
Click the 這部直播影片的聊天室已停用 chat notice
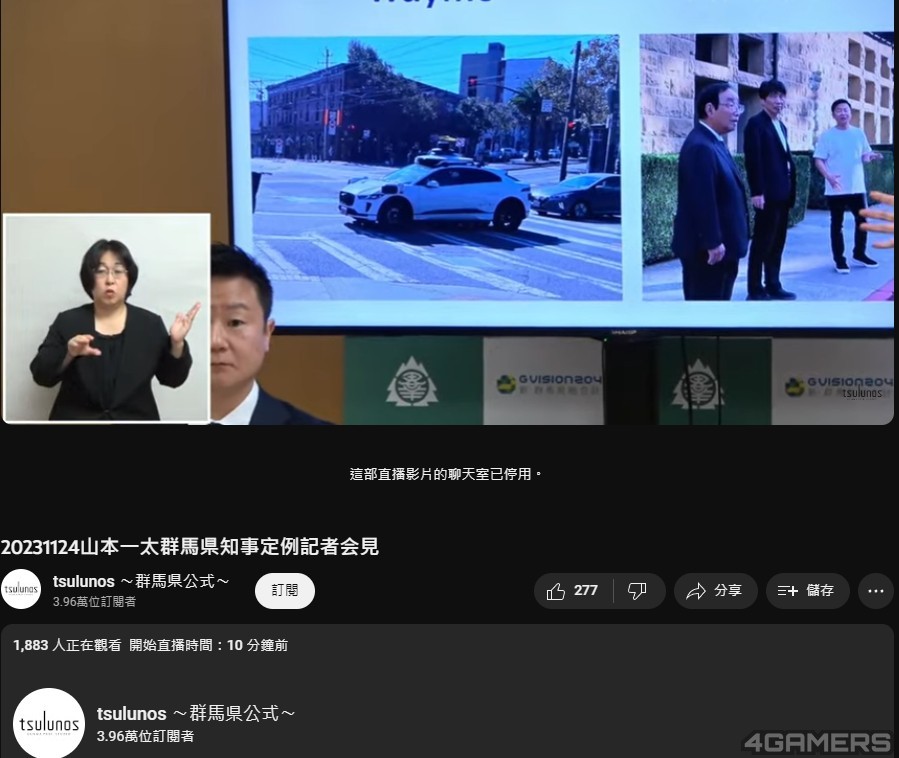tap(445, 474)
